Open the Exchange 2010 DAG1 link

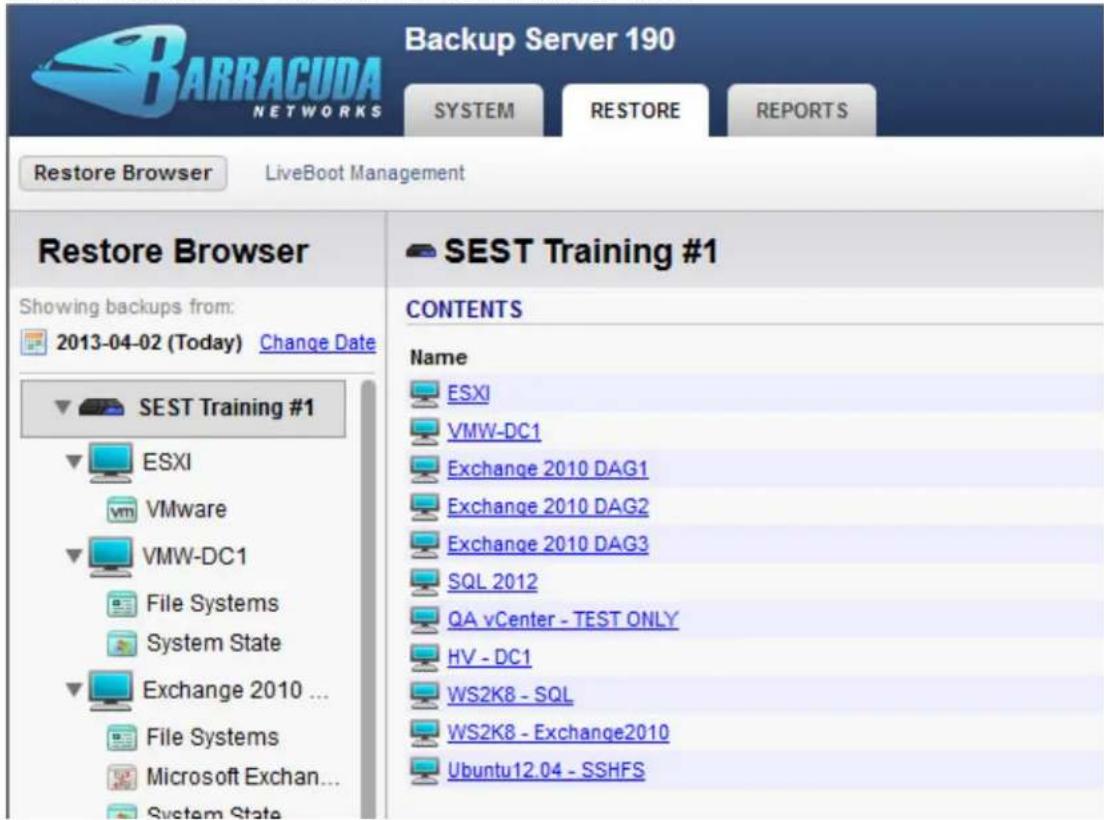coord(548,469)
